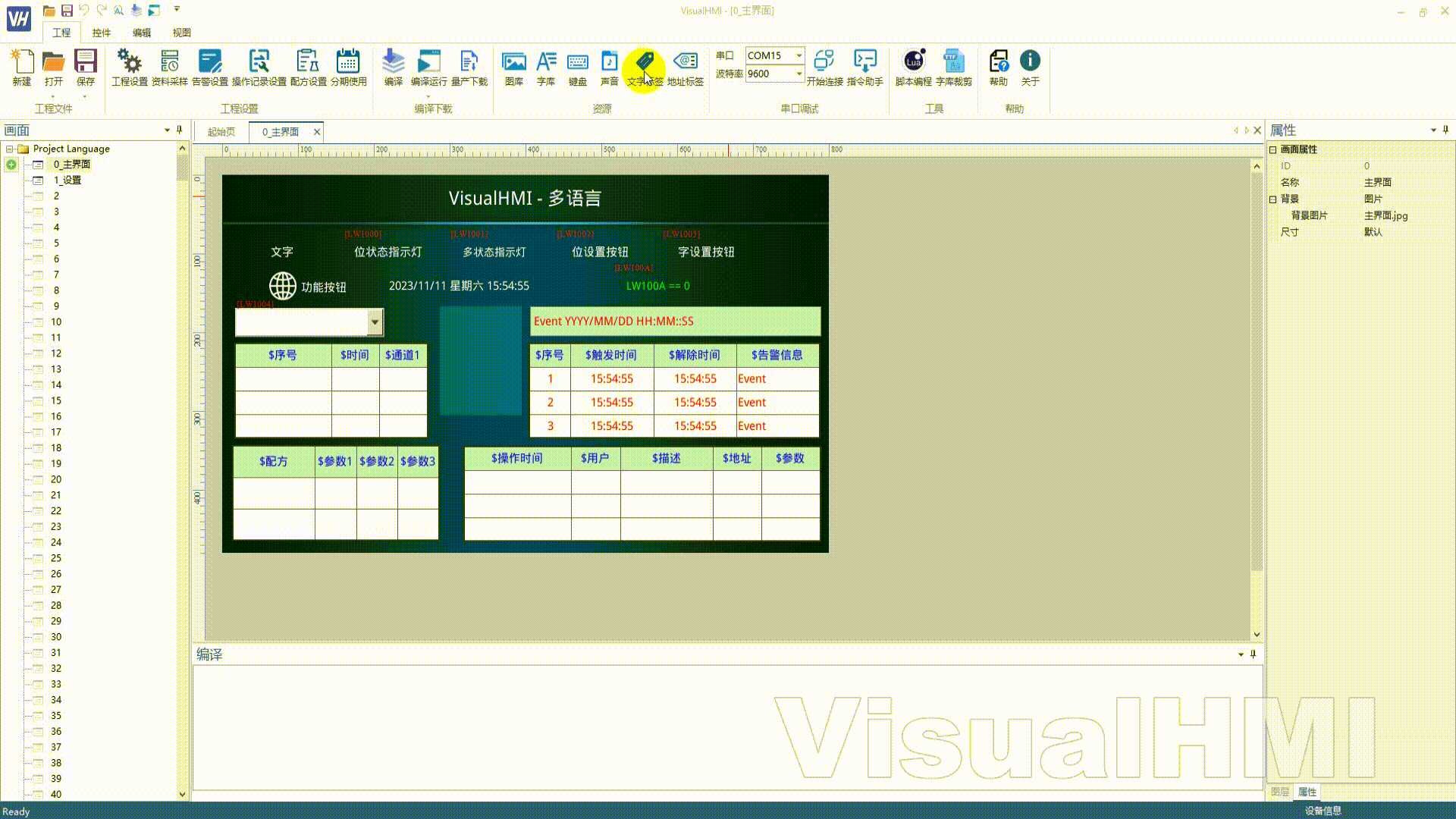Pin the 画面 panel
Image resolution: width=1456 pixels, height=819 pixels.
(x=180, y=130)
